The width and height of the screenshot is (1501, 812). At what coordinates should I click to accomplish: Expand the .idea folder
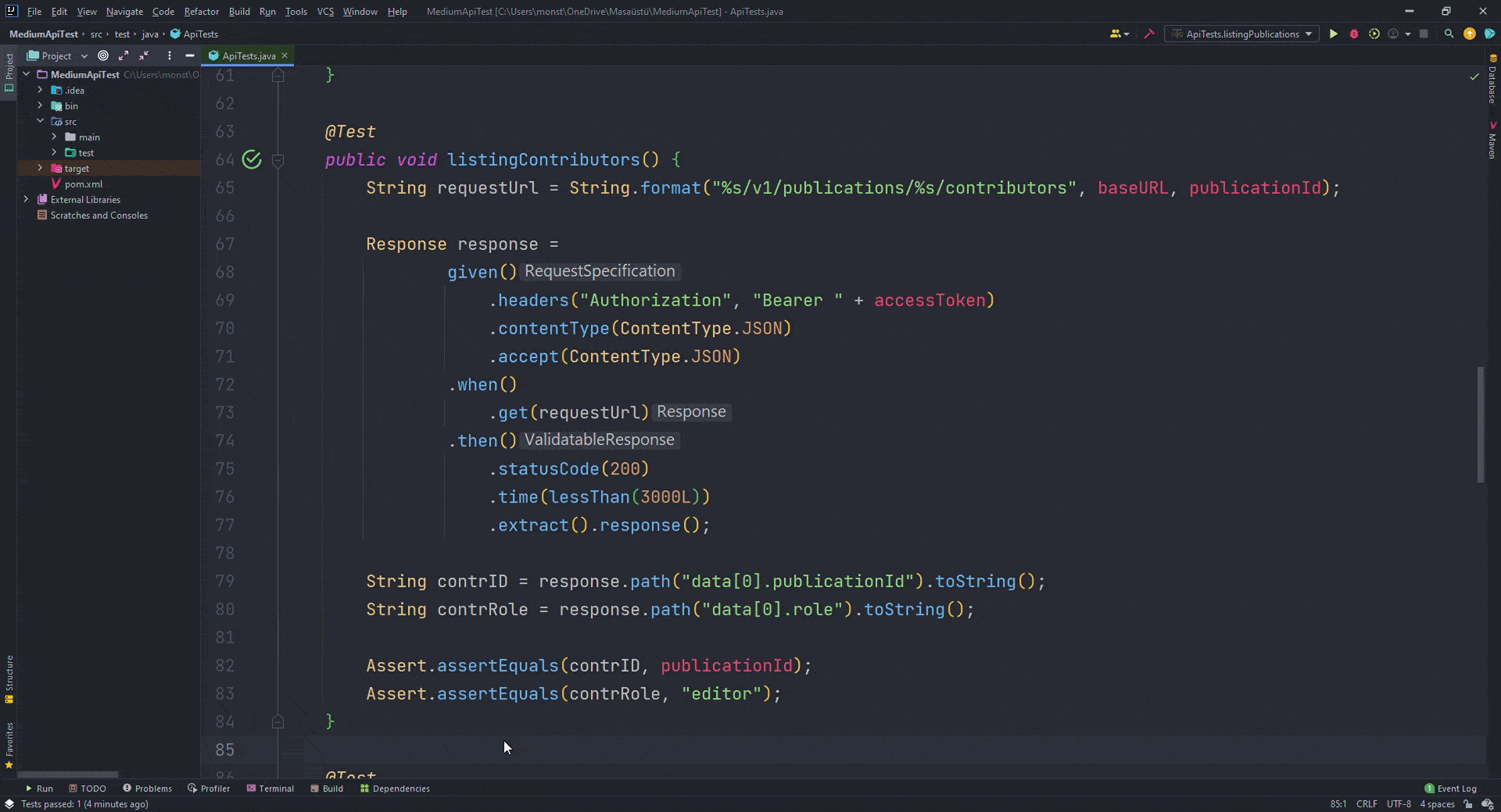point(40,90)
